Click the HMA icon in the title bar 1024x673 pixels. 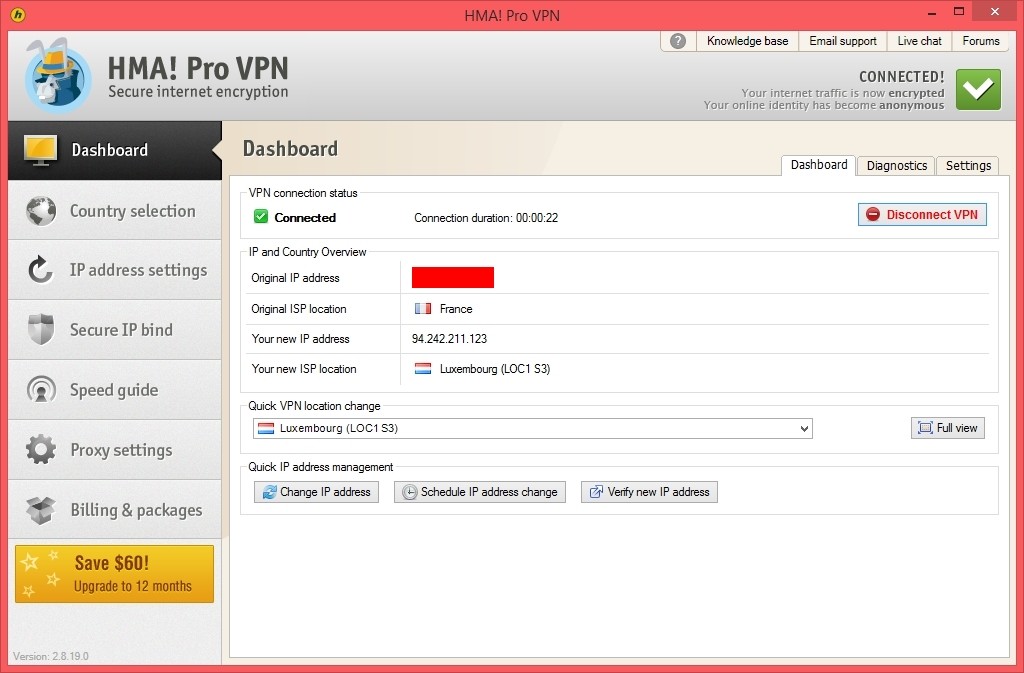[18, 14]
